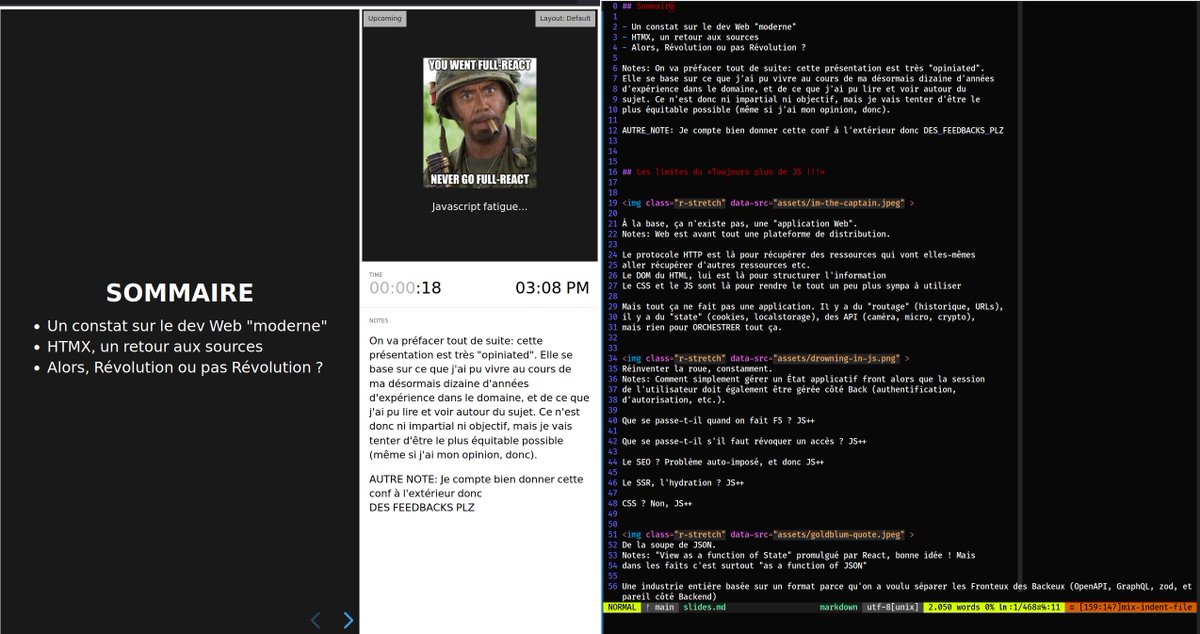
Task: Reset the speaker timer showing 00:00:18
Action: pos(404,287)
